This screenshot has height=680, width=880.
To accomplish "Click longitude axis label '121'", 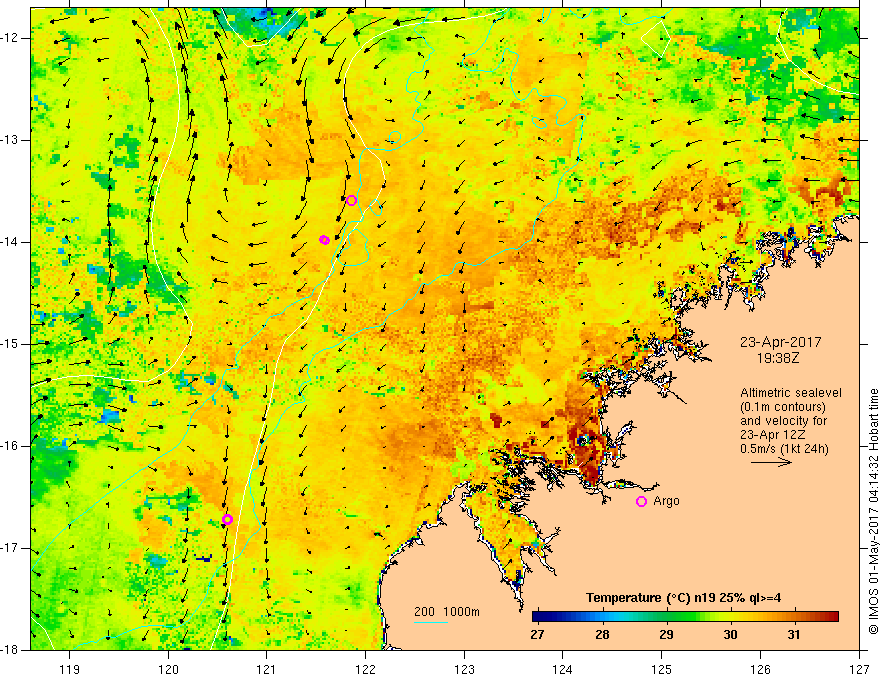I will point(267,670).
